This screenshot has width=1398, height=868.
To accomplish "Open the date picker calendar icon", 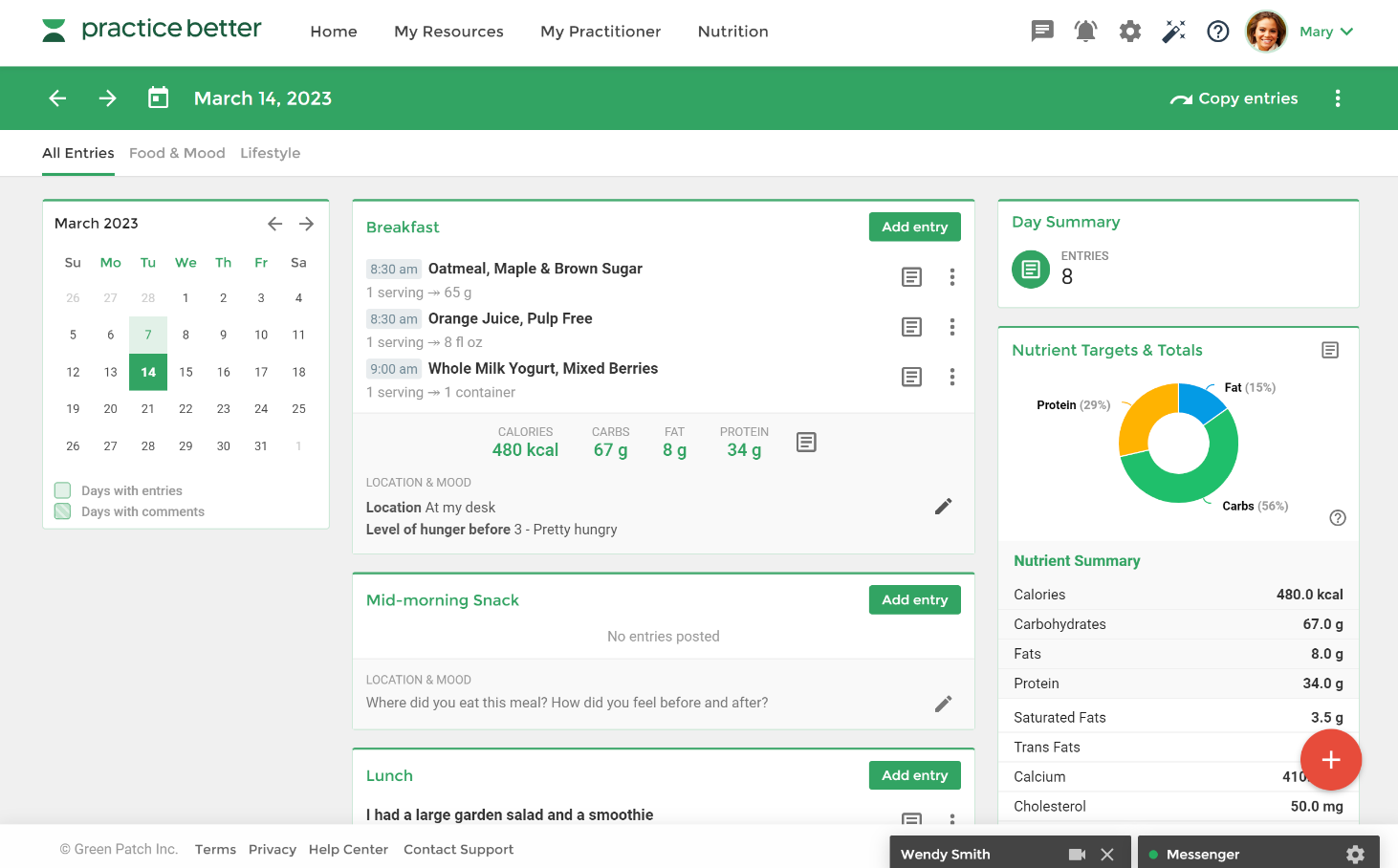I will 159,98.
